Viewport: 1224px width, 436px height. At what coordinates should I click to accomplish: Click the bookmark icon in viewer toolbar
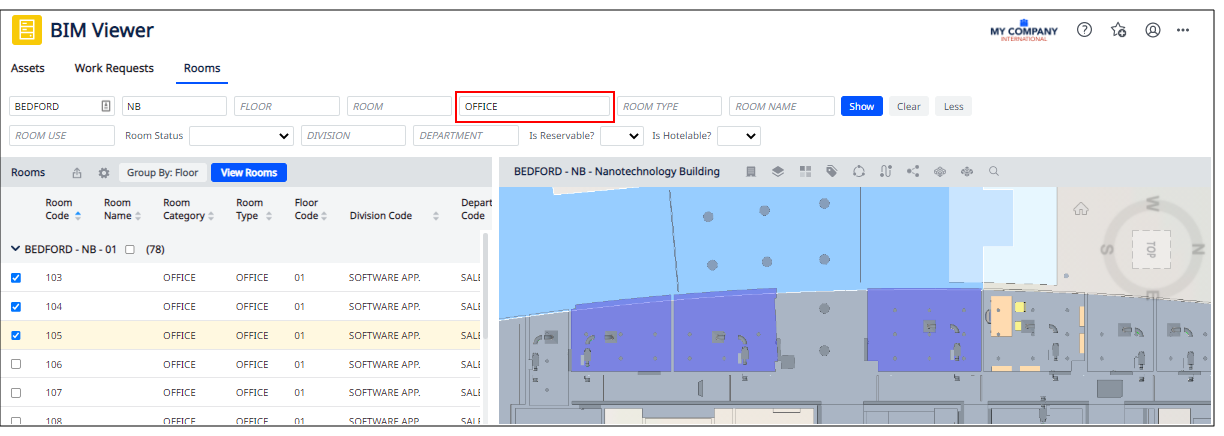pyautogui.click(x=751, y=171)
